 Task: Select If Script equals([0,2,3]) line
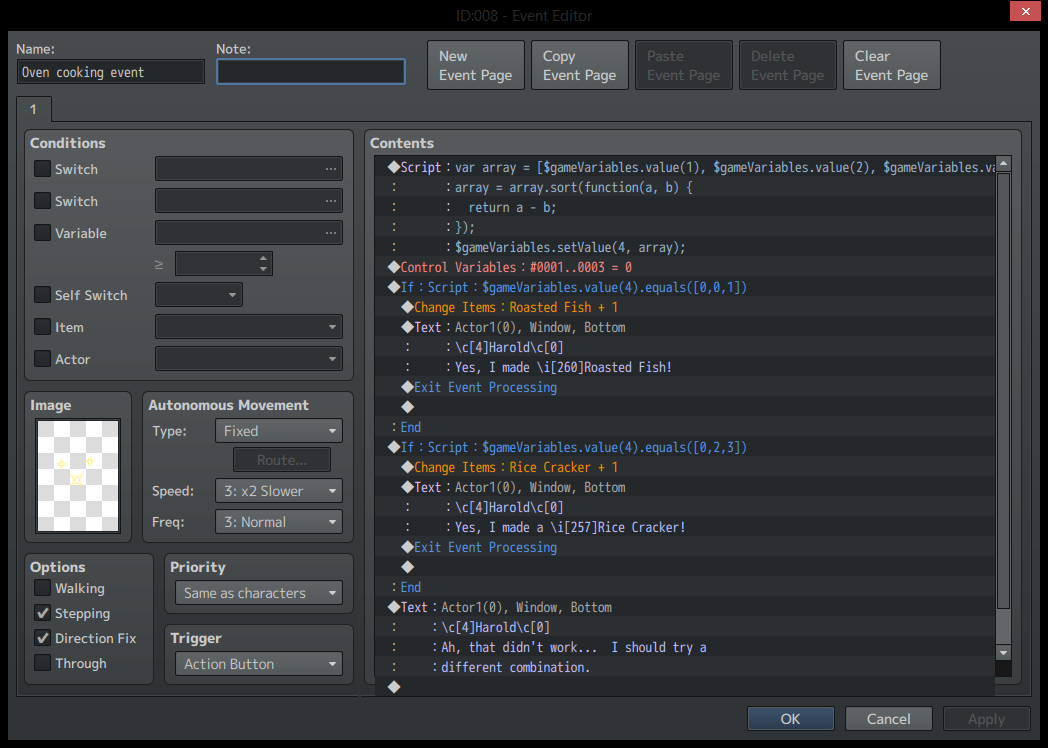[x=685, y=447]
